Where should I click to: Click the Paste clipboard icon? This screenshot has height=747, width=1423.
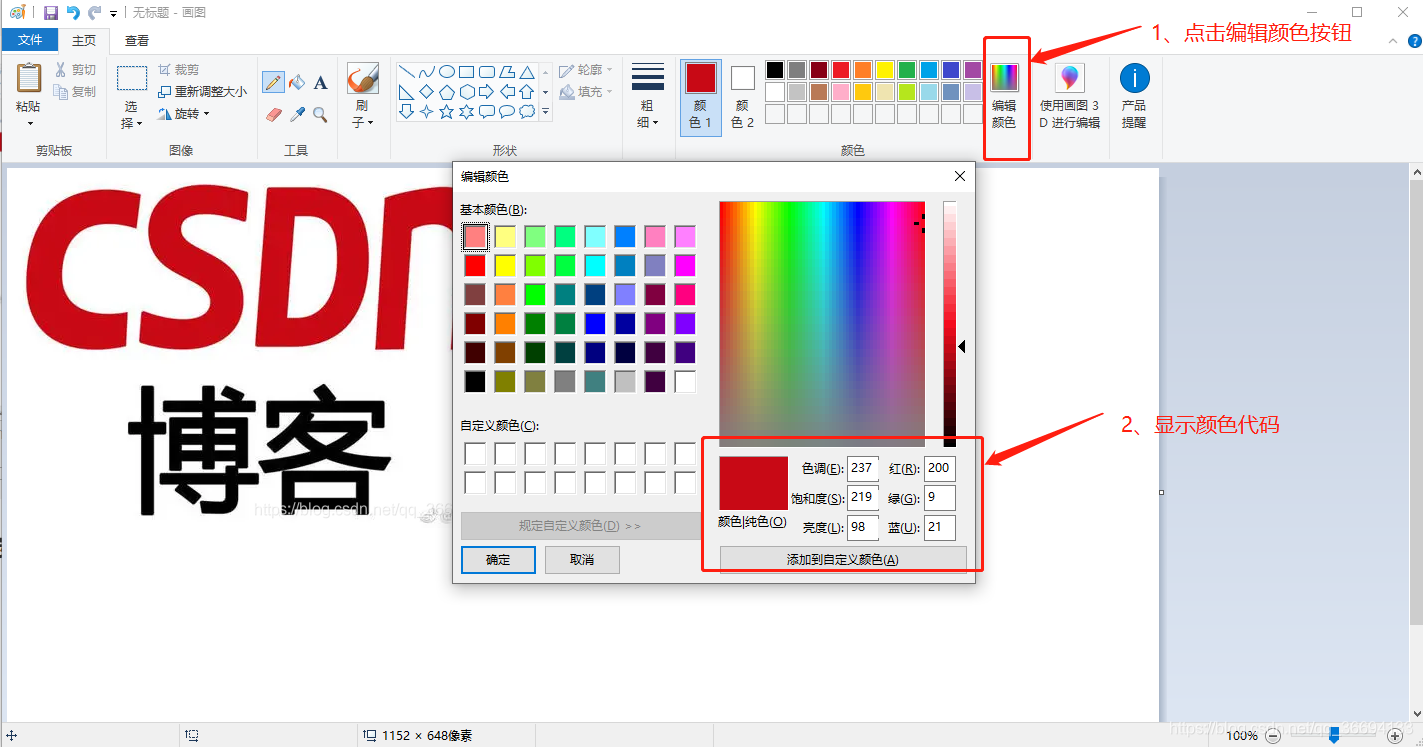29,78
